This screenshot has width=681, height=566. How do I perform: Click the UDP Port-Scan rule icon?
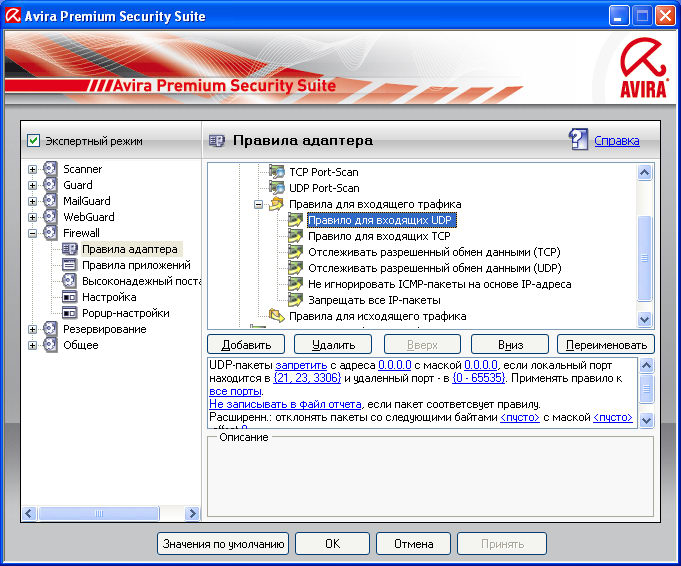pyautogui.click(x=277, y=188)
